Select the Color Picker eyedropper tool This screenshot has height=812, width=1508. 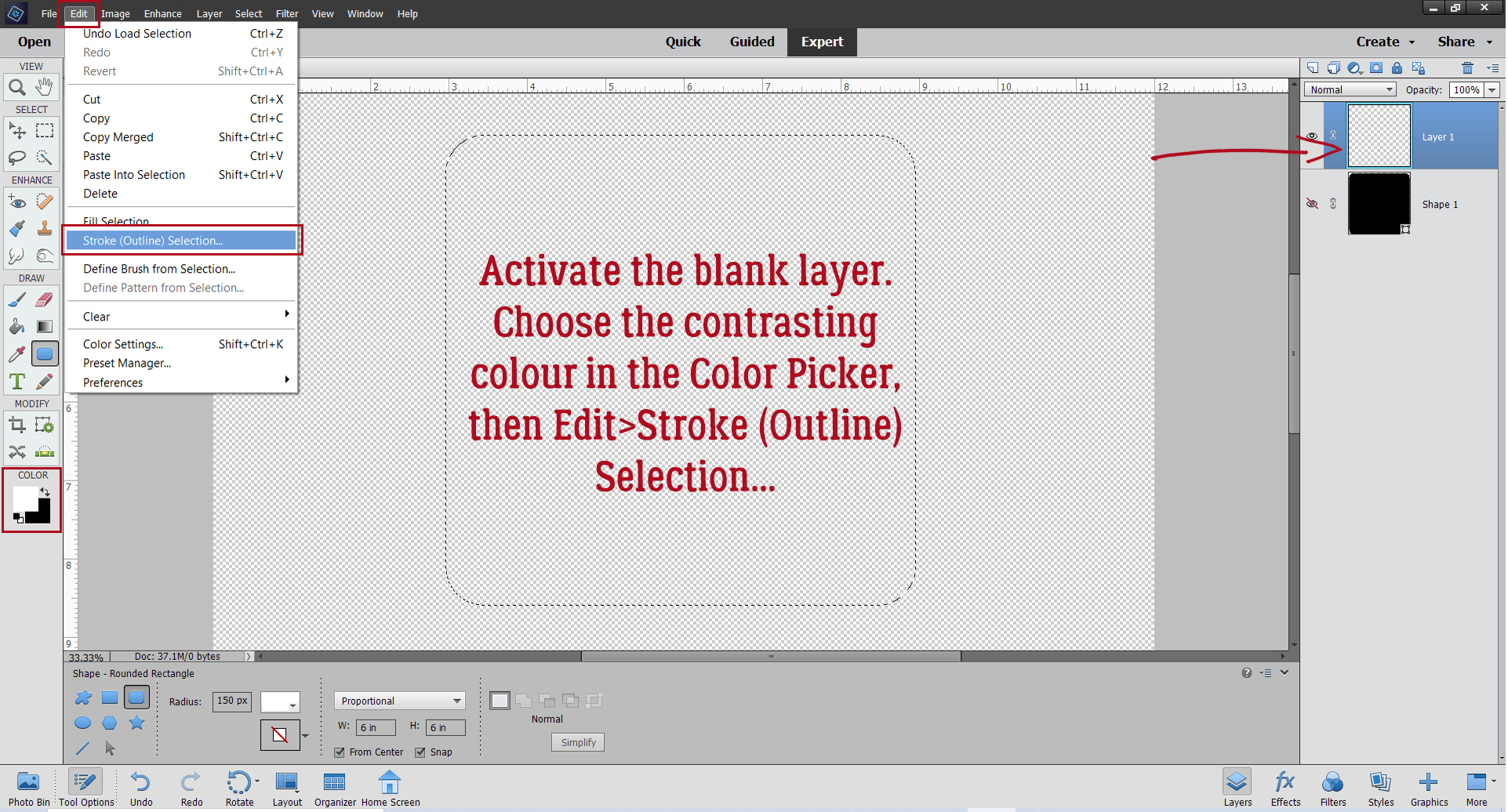[x=17, y=354]
